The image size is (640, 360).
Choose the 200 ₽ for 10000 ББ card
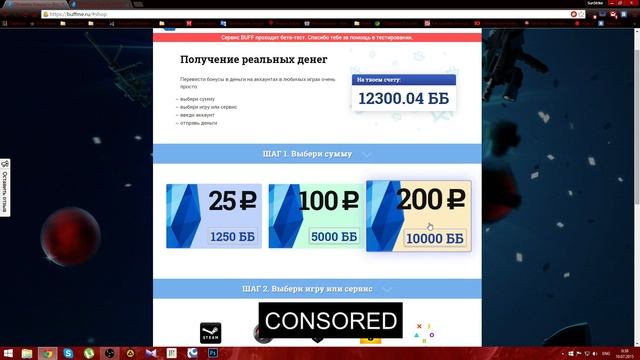(x=419, y=216)
